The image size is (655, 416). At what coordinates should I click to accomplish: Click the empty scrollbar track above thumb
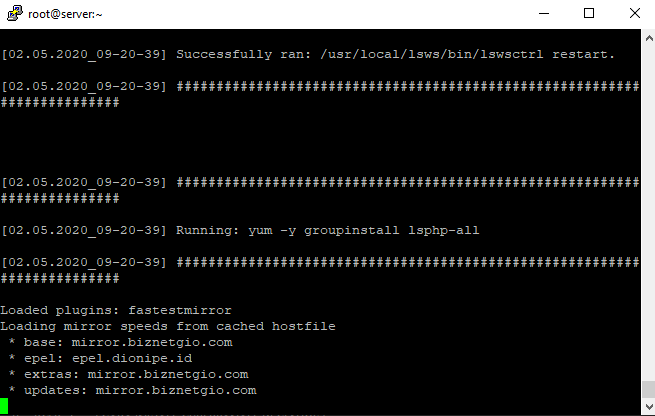(649, 213)
